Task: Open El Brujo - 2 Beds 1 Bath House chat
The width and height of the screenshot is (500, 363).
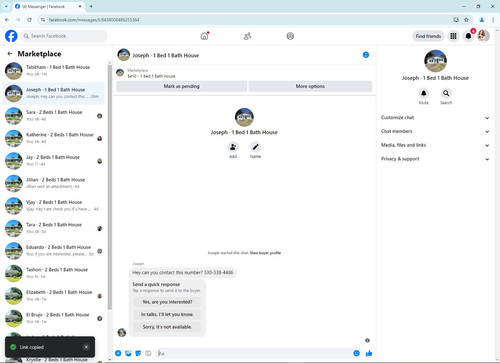Action: pyautogui.click(x=54, y=318)
